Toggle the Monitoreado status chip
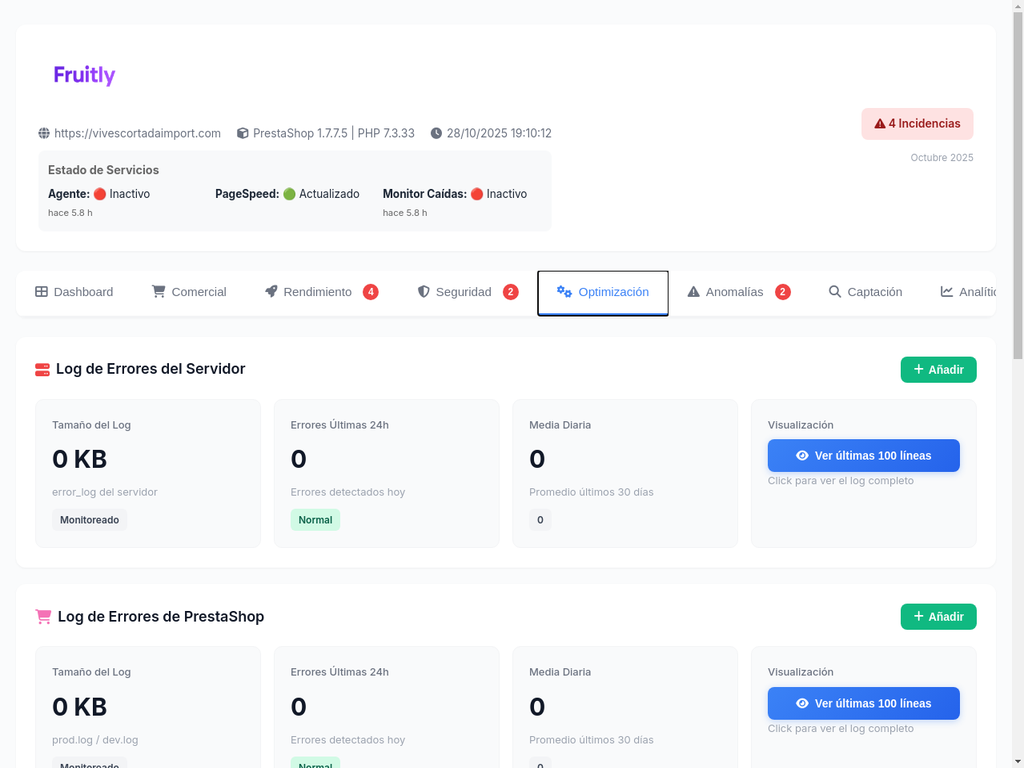The width and height of the screenshot is (1024, 768). [x=89, y=519]
